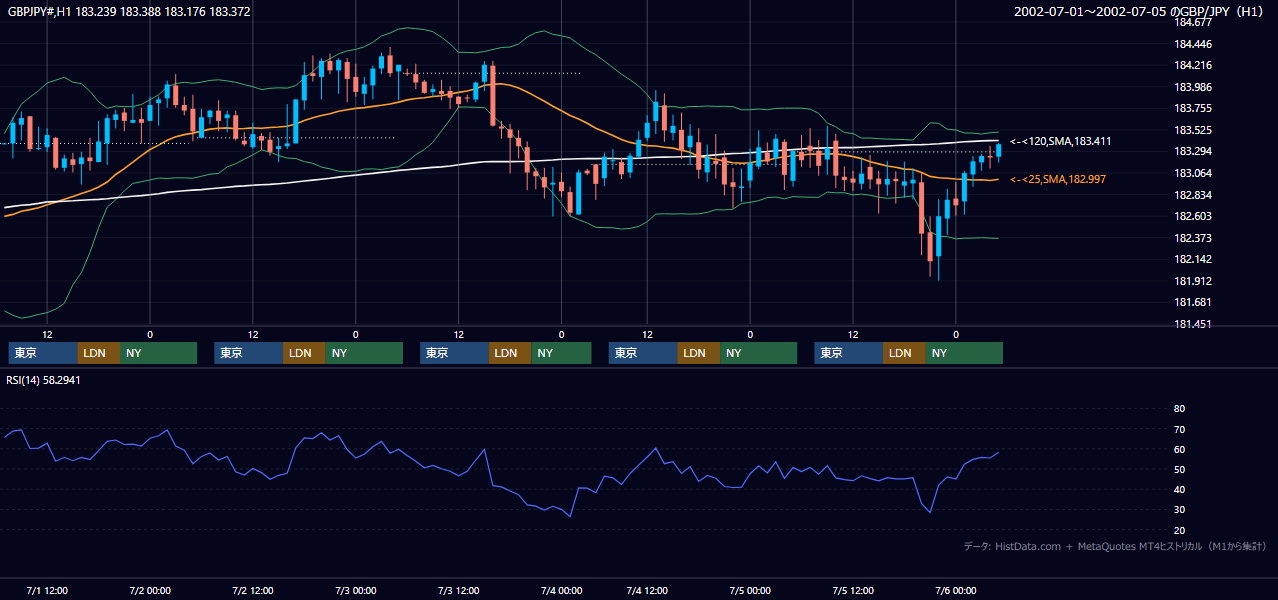
Task: Click price axis value 181.912
Action: 1192,282
